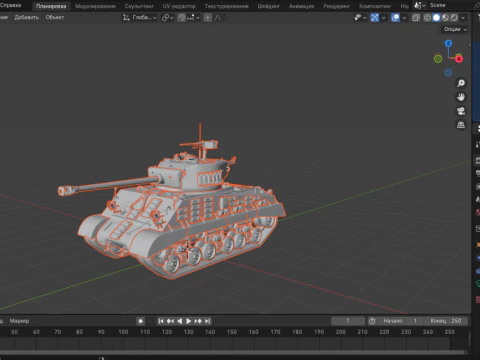
Task: Toggle viewport overlays button
Action: [395, 18]
